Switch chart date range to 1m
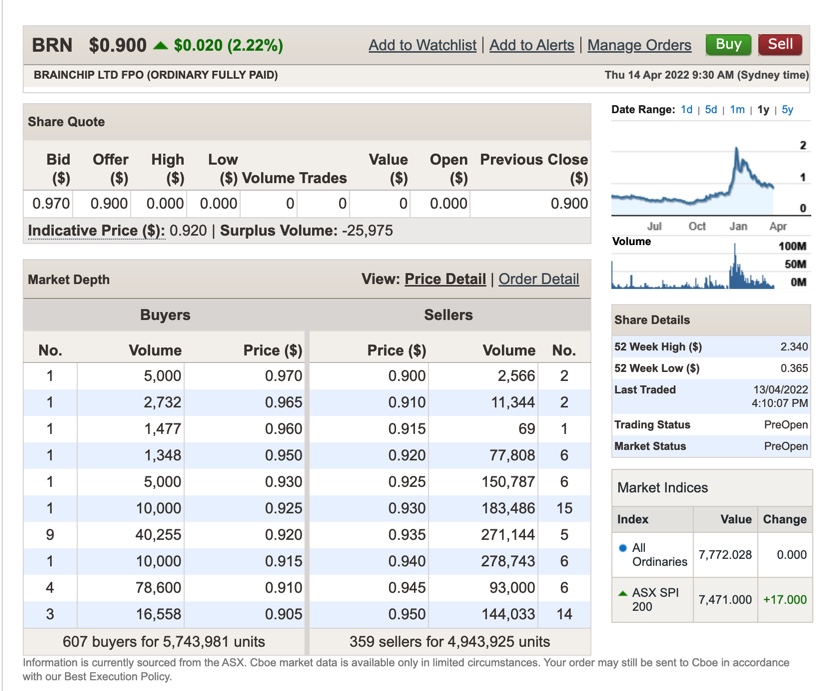 pos(737,109)
